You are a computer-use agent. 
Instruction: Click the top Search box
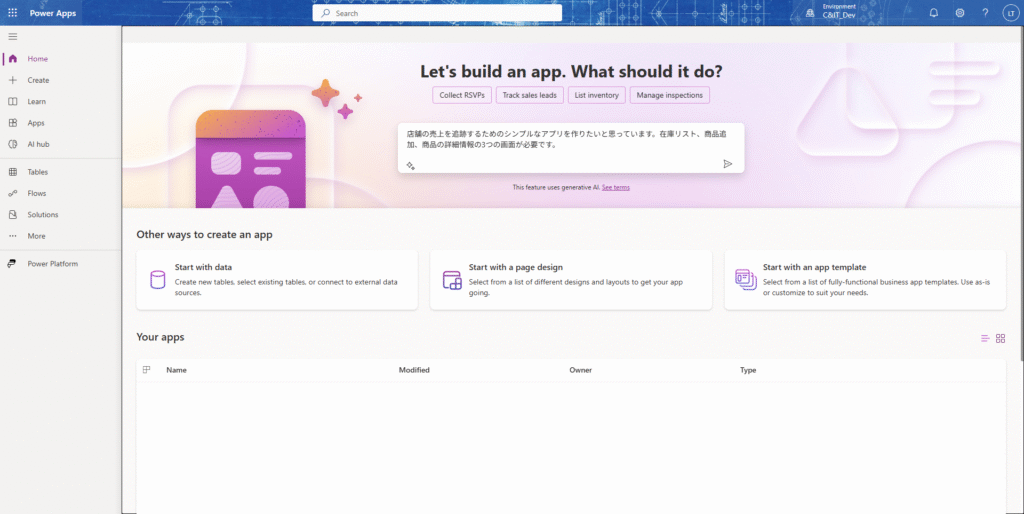(437, 13)
